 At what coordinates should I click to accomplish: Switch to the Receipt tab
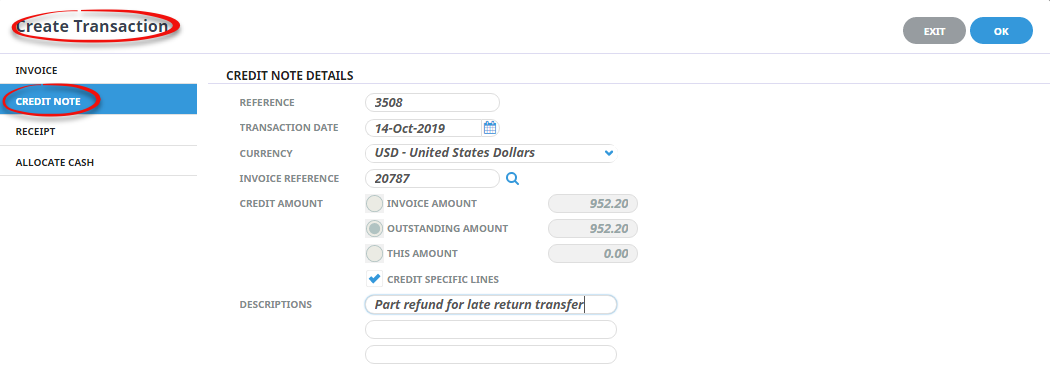pos(98,131)
